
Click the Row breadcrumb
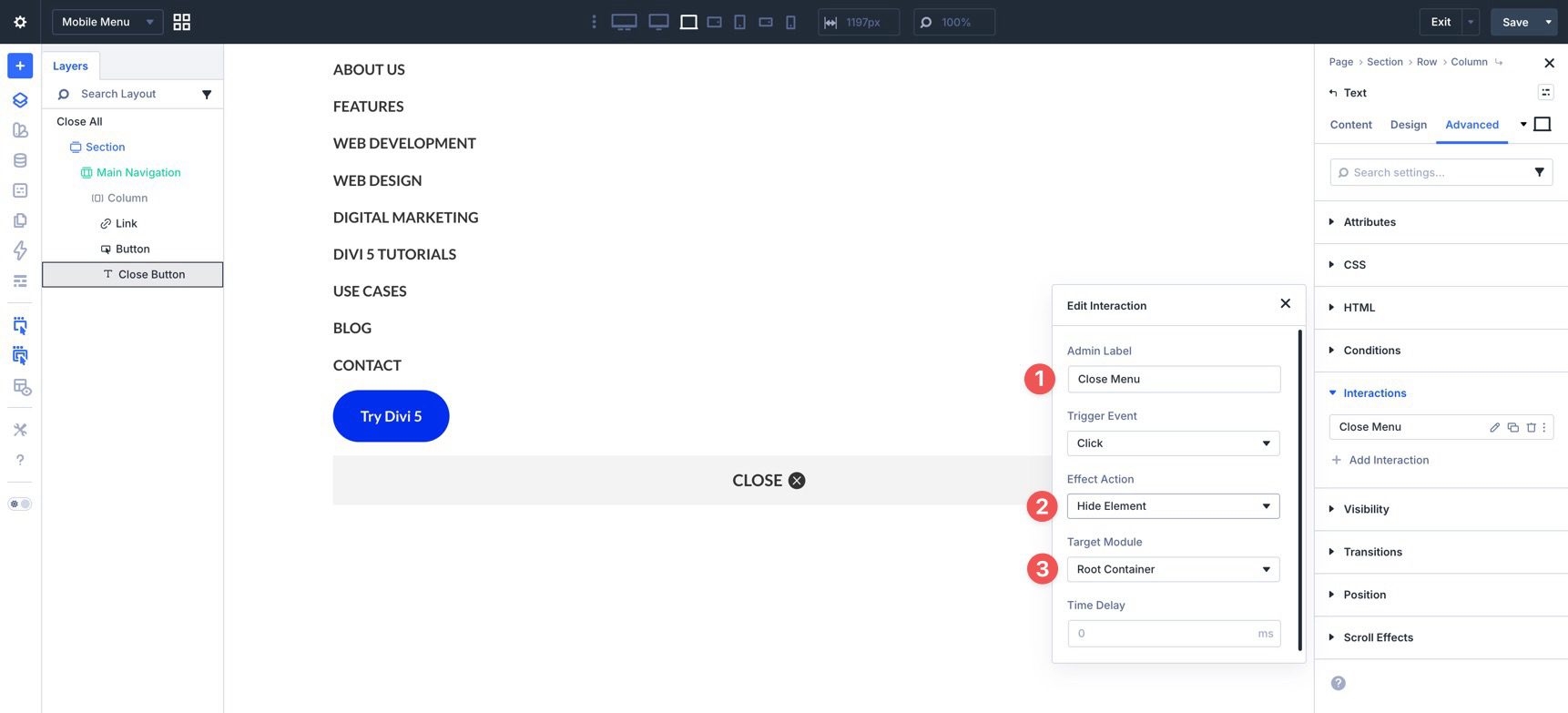coord(1426,62)
